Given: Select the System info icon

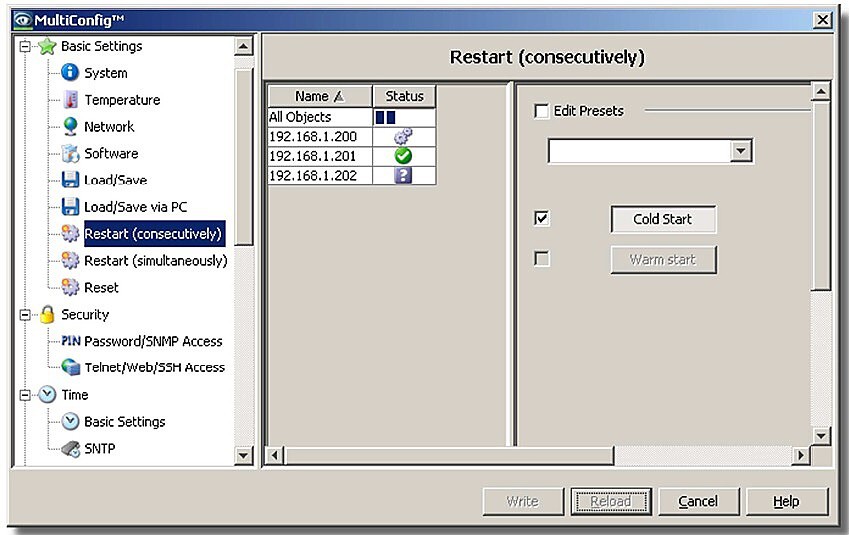Looking at the screenshot, I should pos(70,72).
